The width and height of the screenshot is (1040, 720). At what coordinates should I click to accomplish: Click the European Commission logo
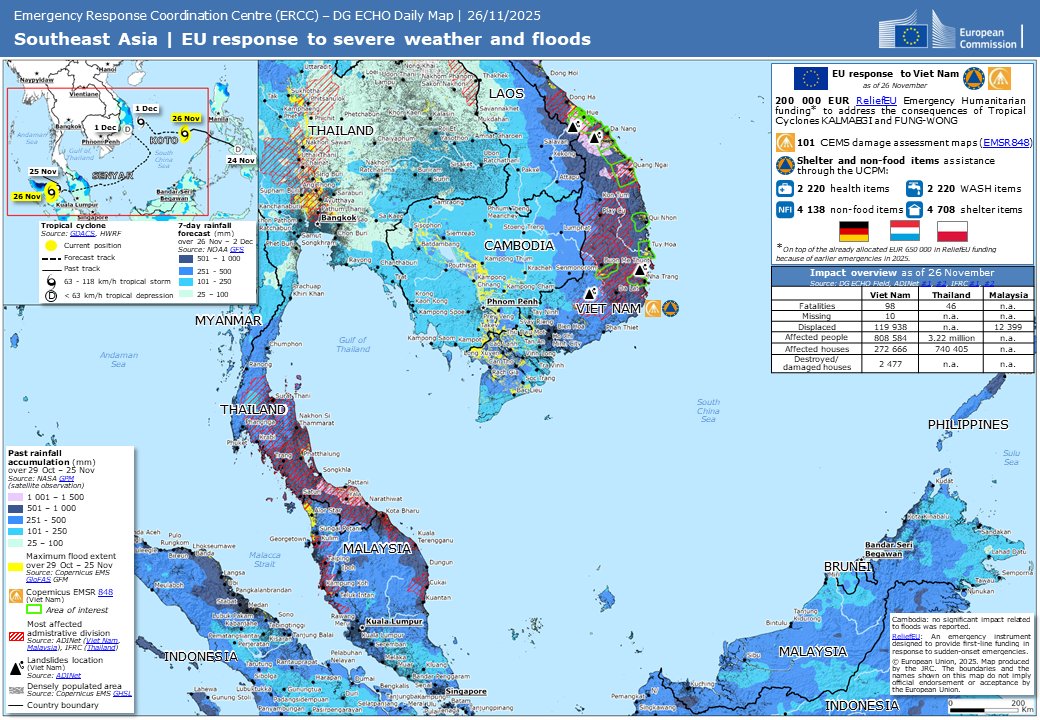pos(948,30)
